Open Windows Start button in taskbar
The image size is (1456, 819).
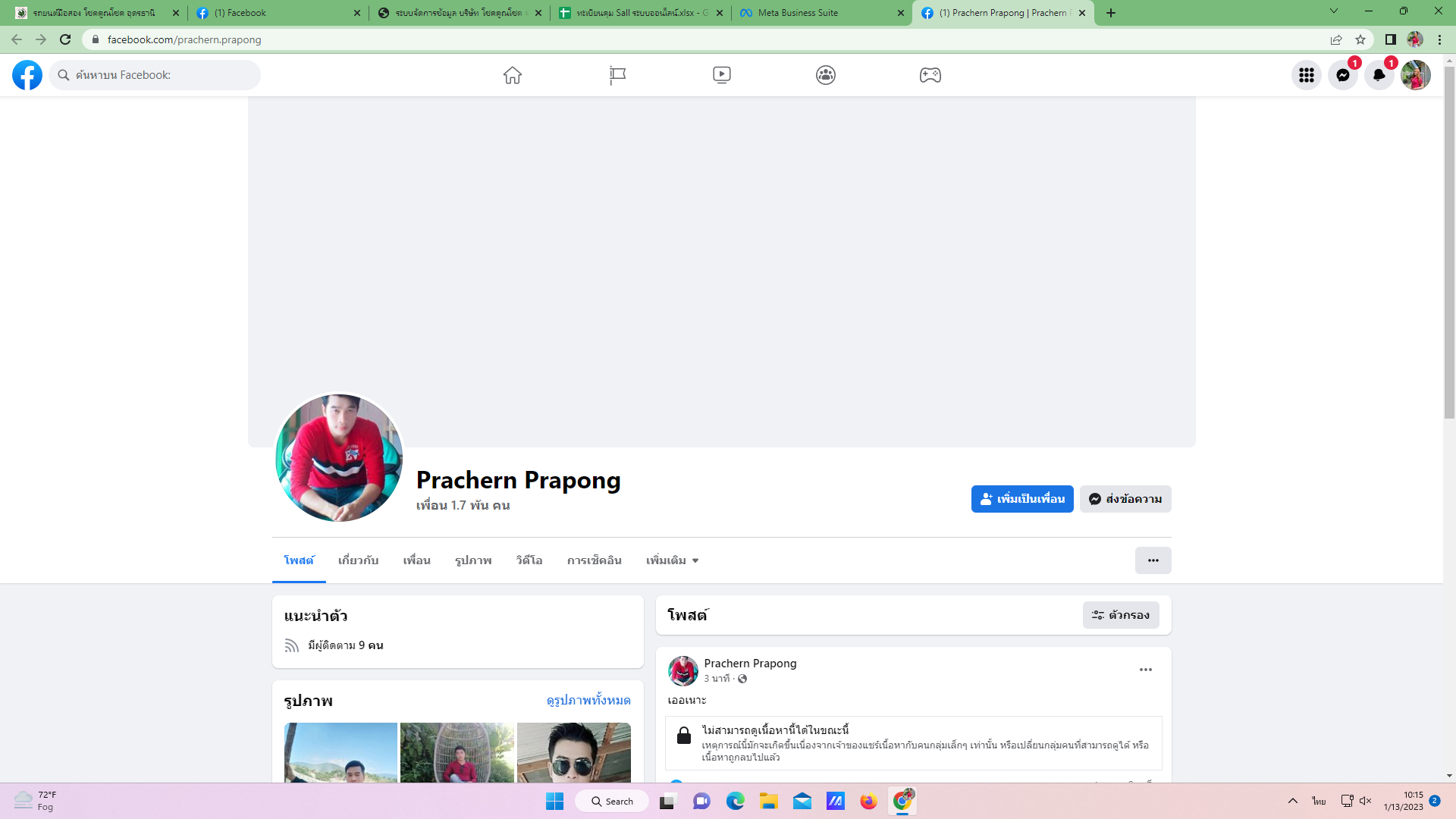tap(554, 801)
